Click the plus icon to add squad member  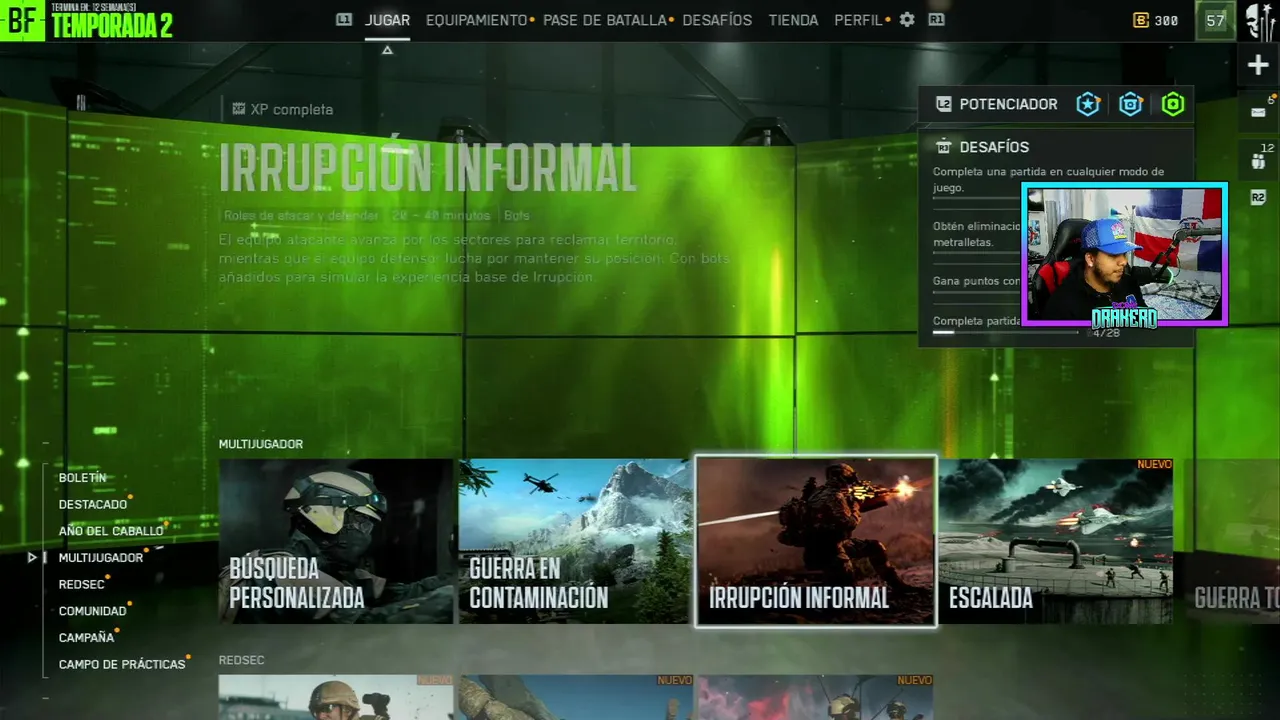(x=1258, y=66)
